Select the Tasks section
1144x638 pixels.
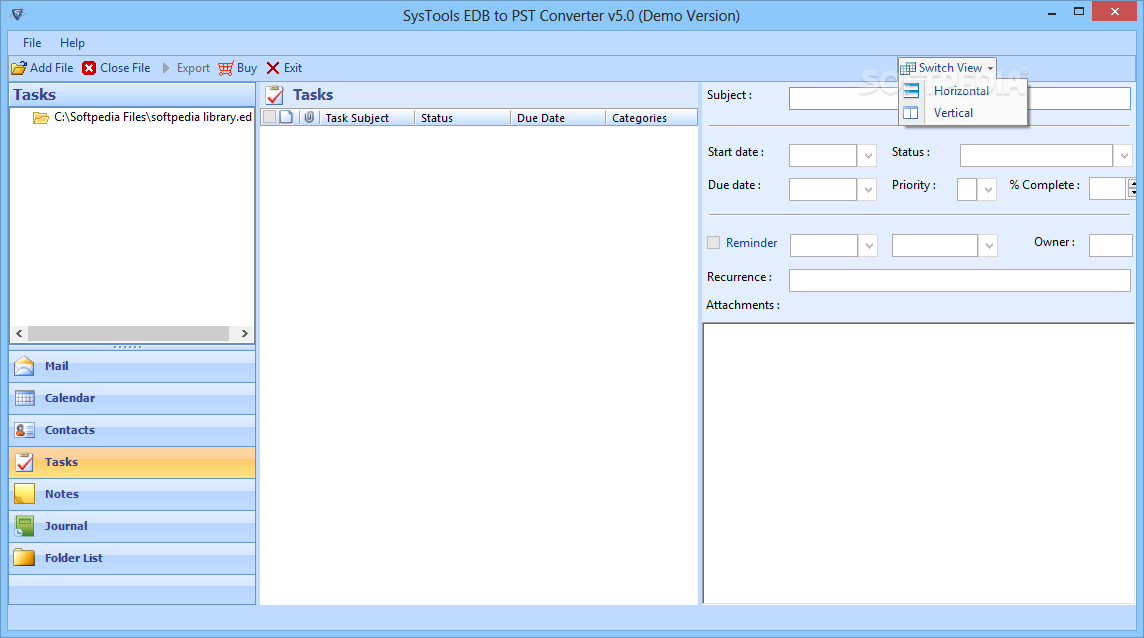(x=132, y=462)
